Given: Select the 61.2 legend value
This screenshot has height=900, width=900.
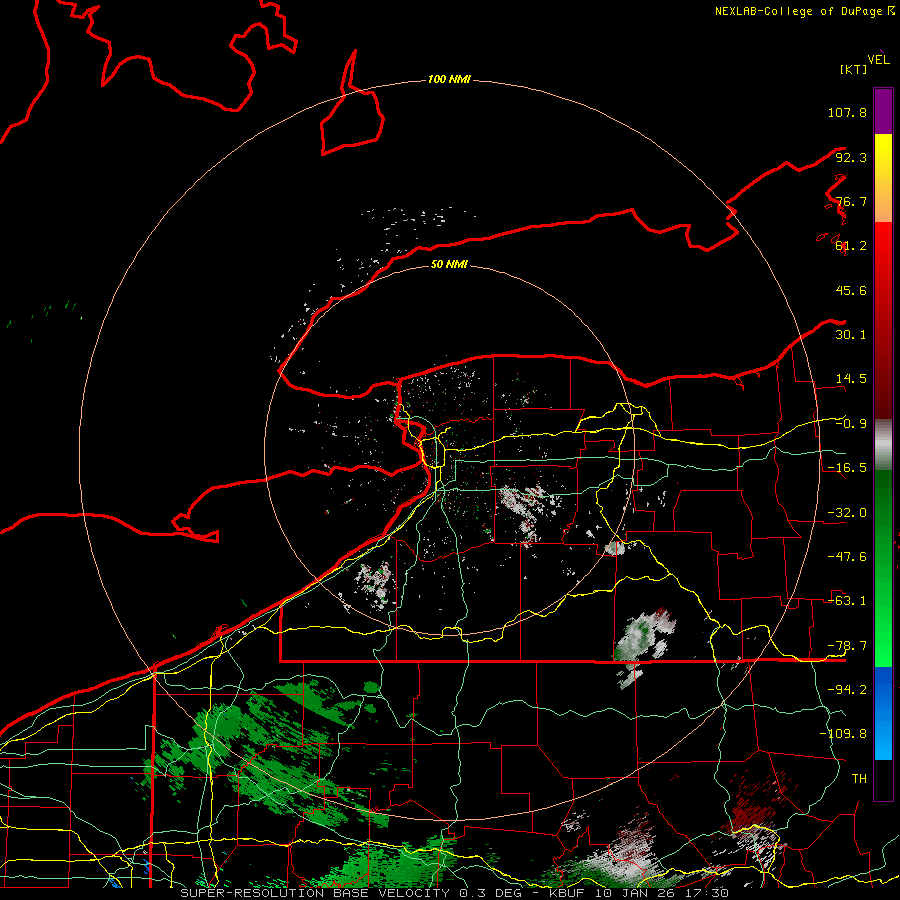Looking at the screenshot, I should pyautogui.click(x=851, y=246).
